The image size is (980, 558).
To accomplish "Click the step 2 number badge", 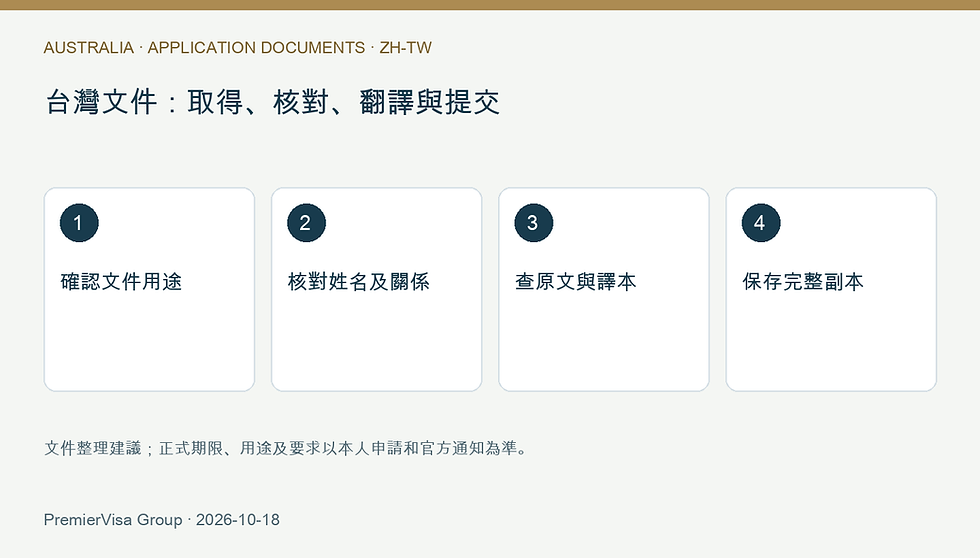I will [306, 222].
